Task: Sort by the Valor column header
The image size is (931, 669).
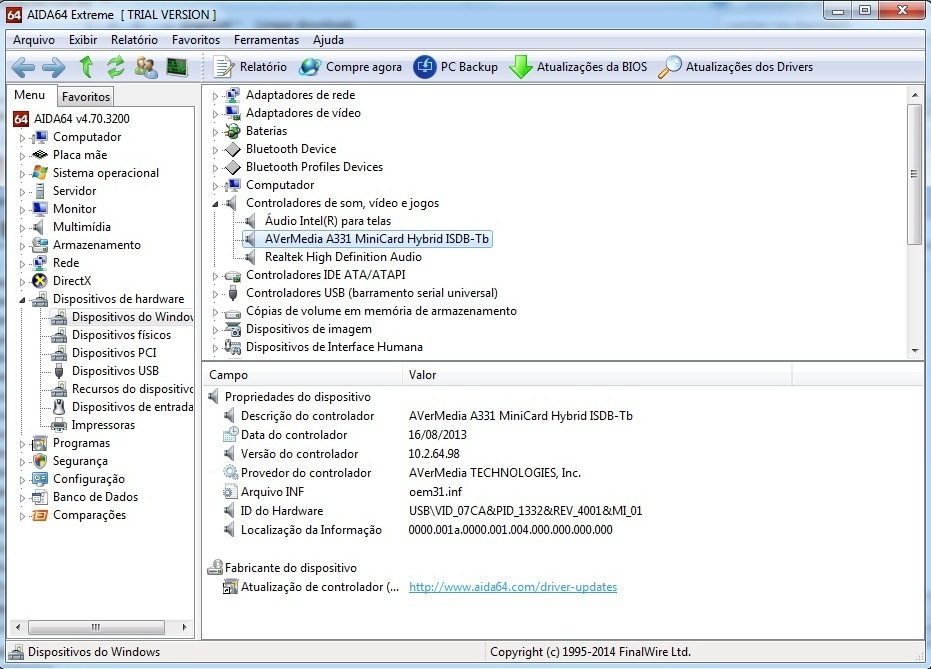Action: 597,375
